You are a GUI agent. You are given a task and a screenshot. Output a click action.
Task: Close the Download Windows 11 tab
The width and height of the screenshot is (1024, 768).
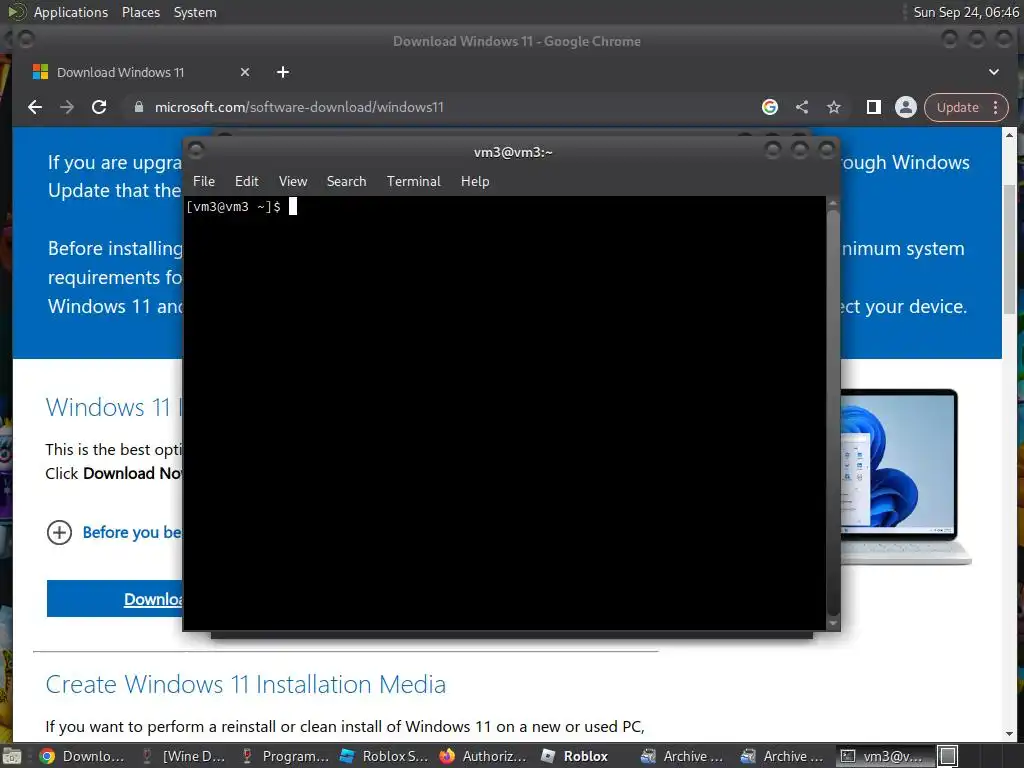[x=245, y=72]
